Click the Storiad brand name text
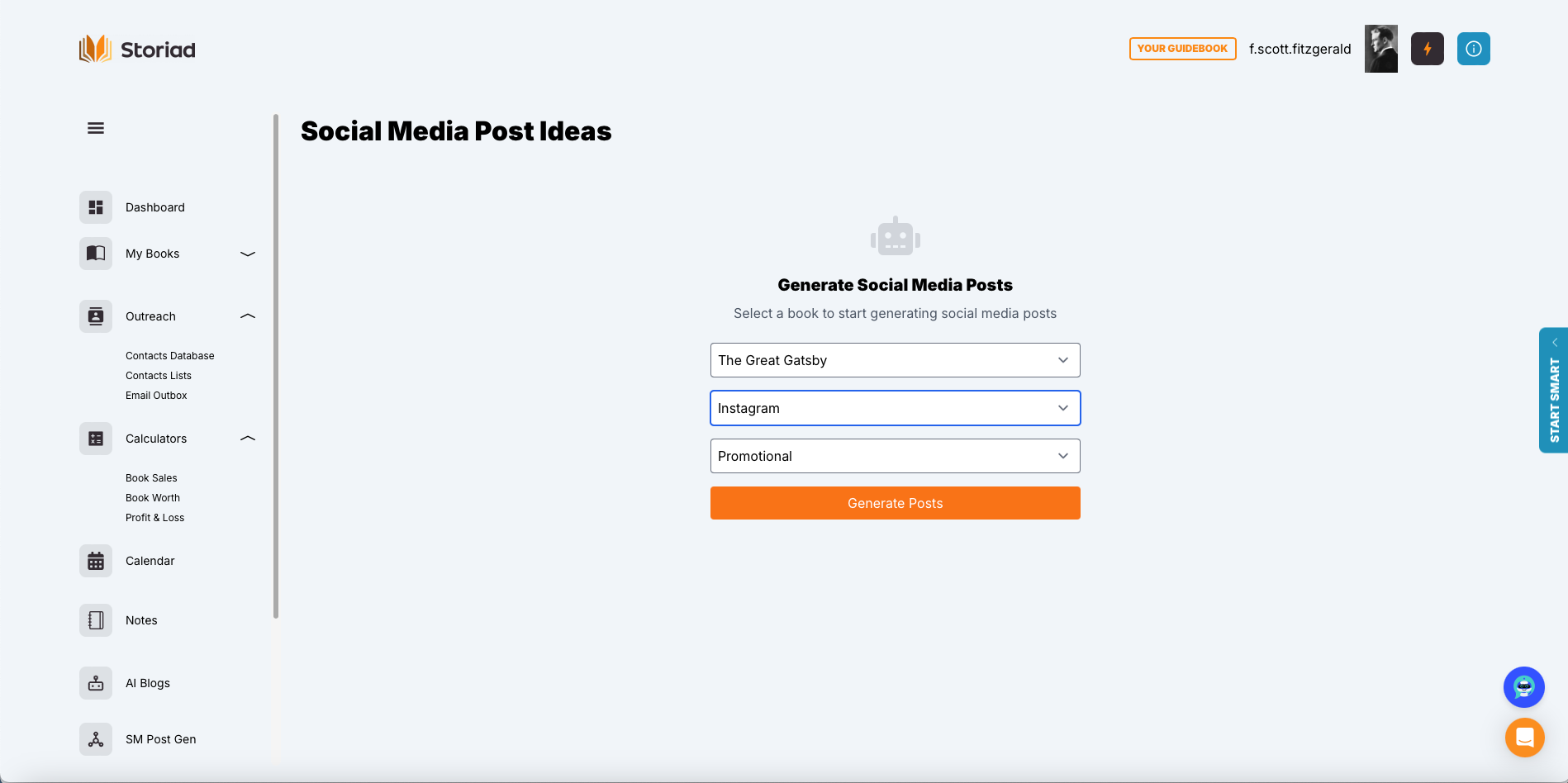This screenshot has height=783, width=1568. 159,50
